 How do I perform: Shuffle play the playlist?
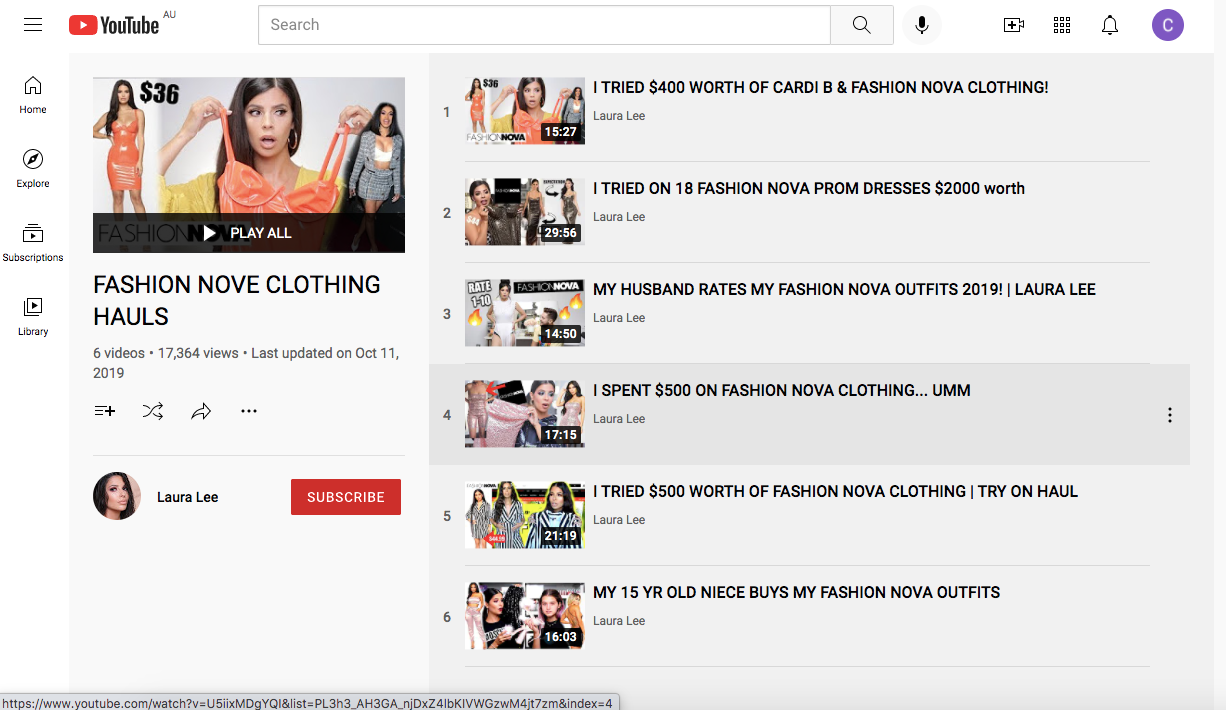coord(153,411)
